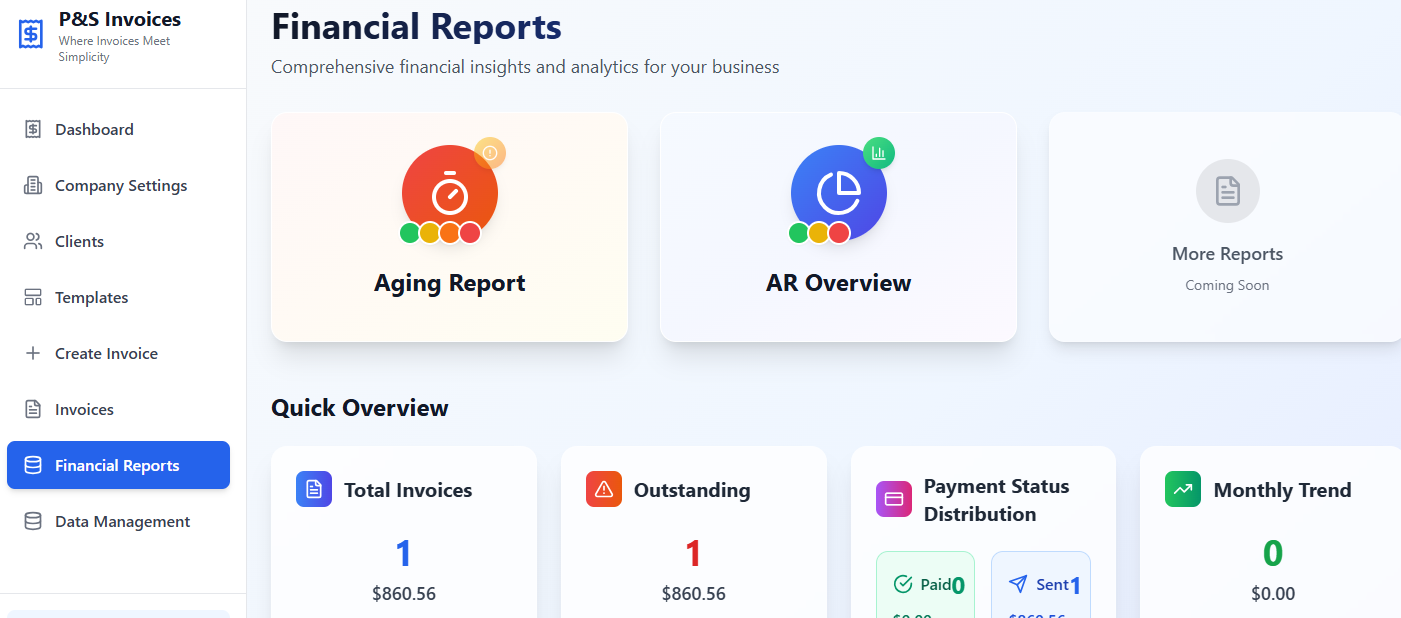
Task: Click the P&S Invoices dollar logo
Action: [29, 33]
